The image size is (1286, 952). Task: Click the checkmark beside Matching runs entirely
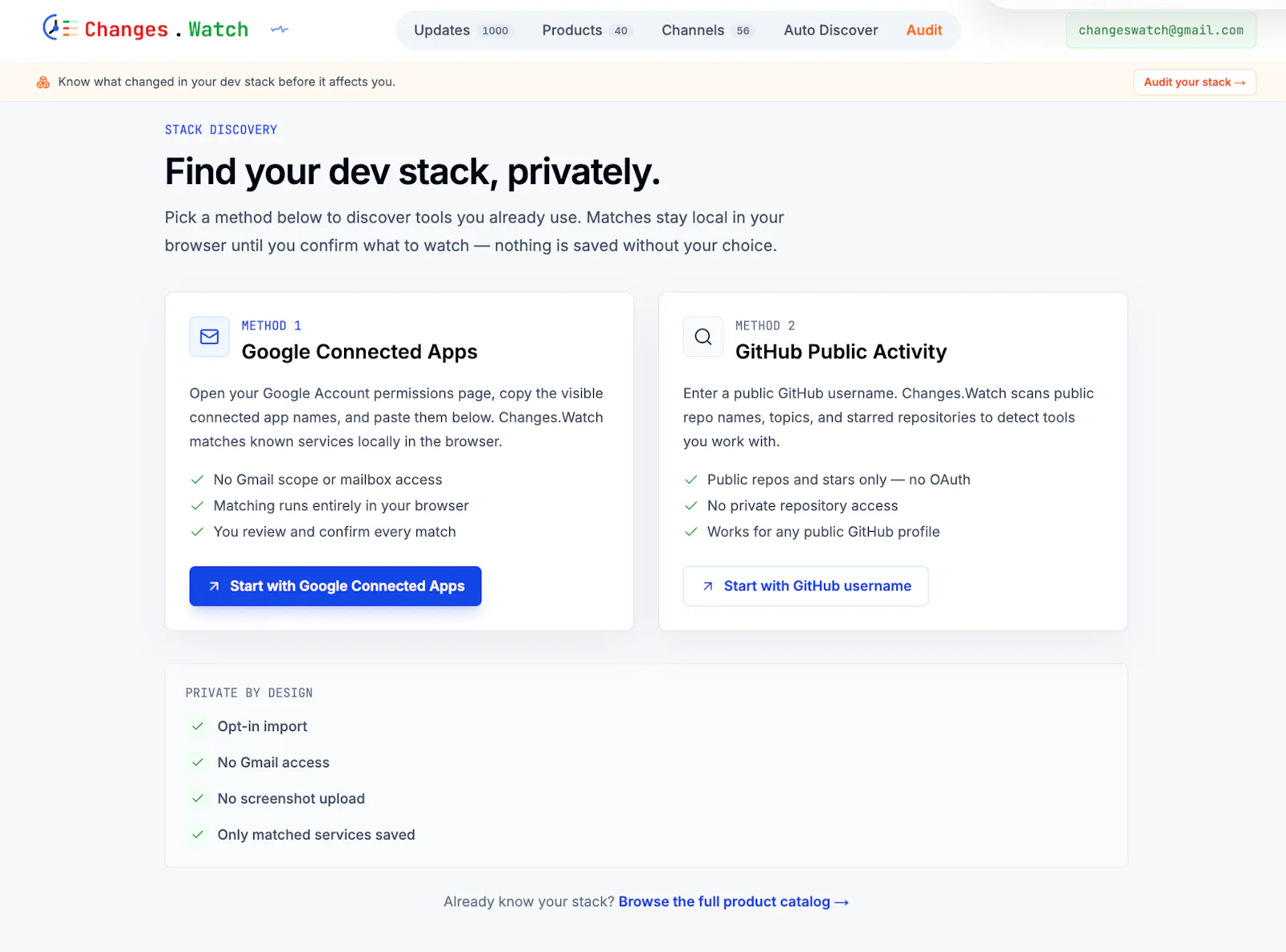click(x=197, y=506)
